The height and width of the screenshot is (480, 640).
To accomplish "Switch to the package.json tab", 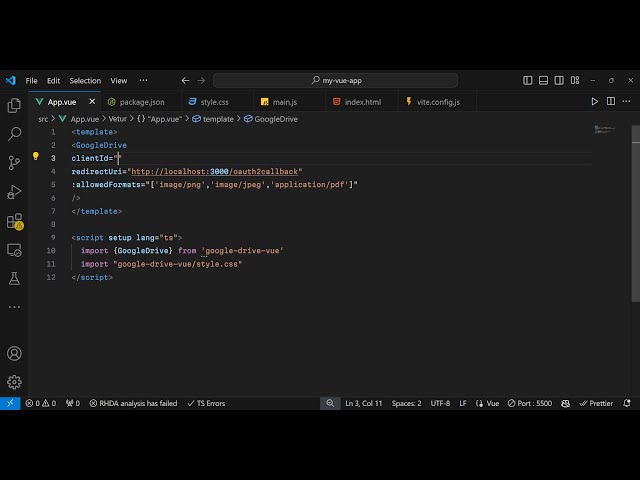I will tap(142, 102).
